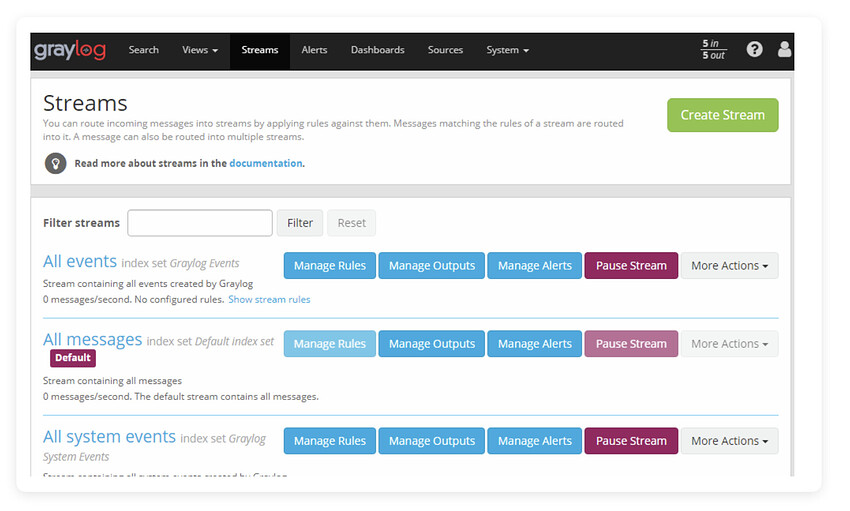
Task: Open the user profile icon
Action: (x=784, y=49)
